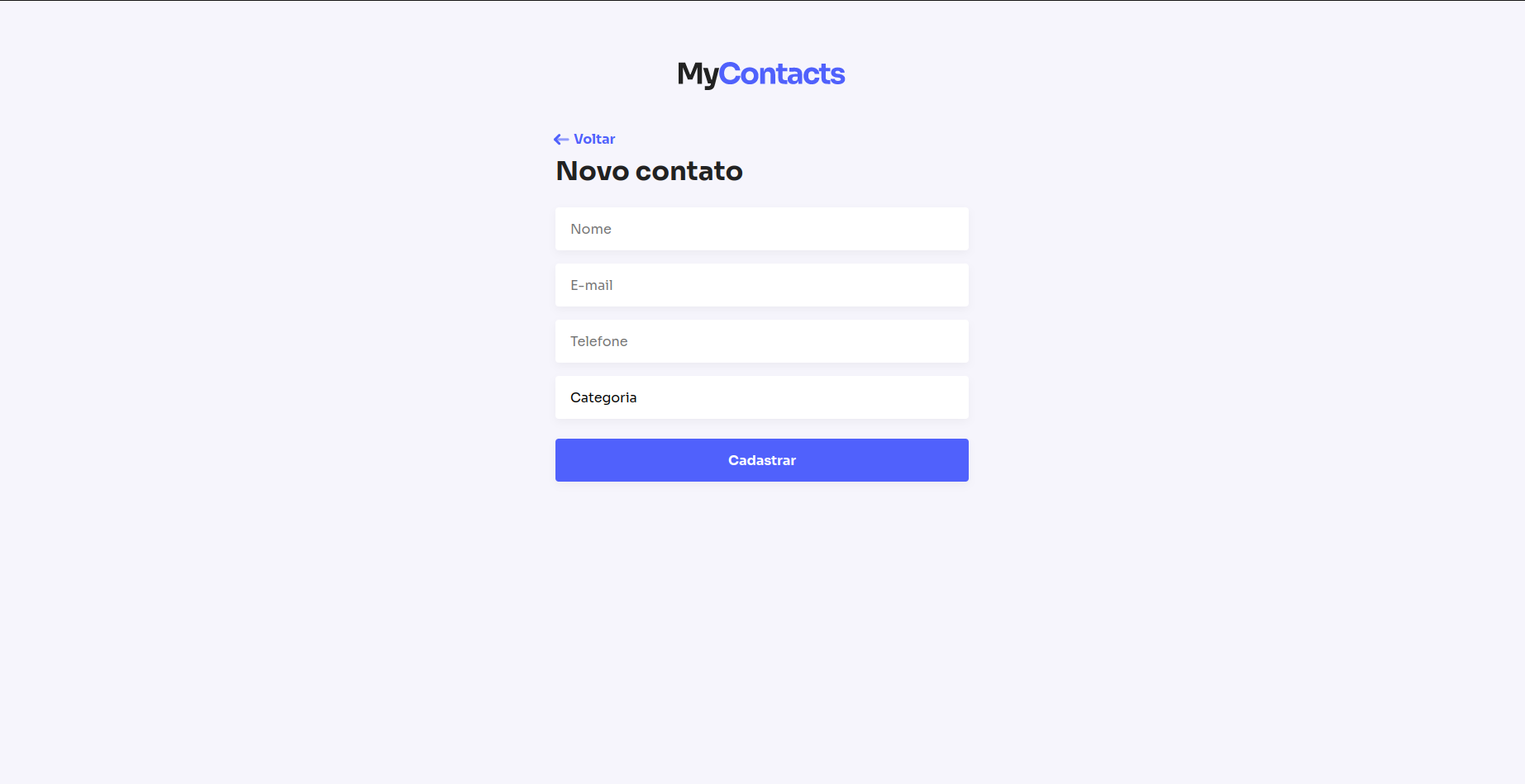The height and width of the screenshot is (784, 1525).
Task: Focus the Telefone input field
Action: pyautogui.click(x=762, y=341)
